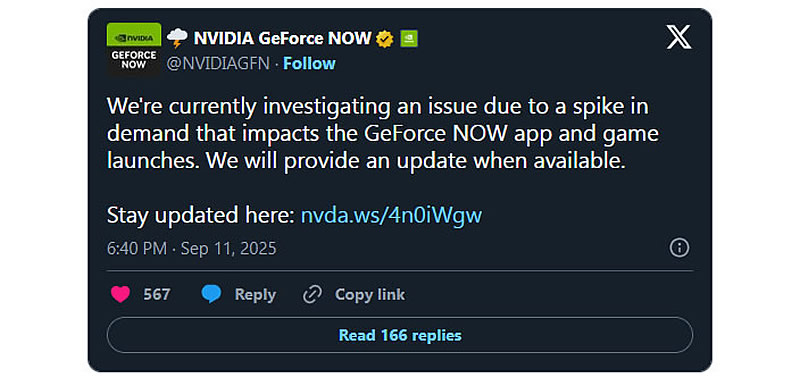Click the storm cloud emoji before the name
The width and height of the screenshot is (800, 386).
(x=177, y=38)
